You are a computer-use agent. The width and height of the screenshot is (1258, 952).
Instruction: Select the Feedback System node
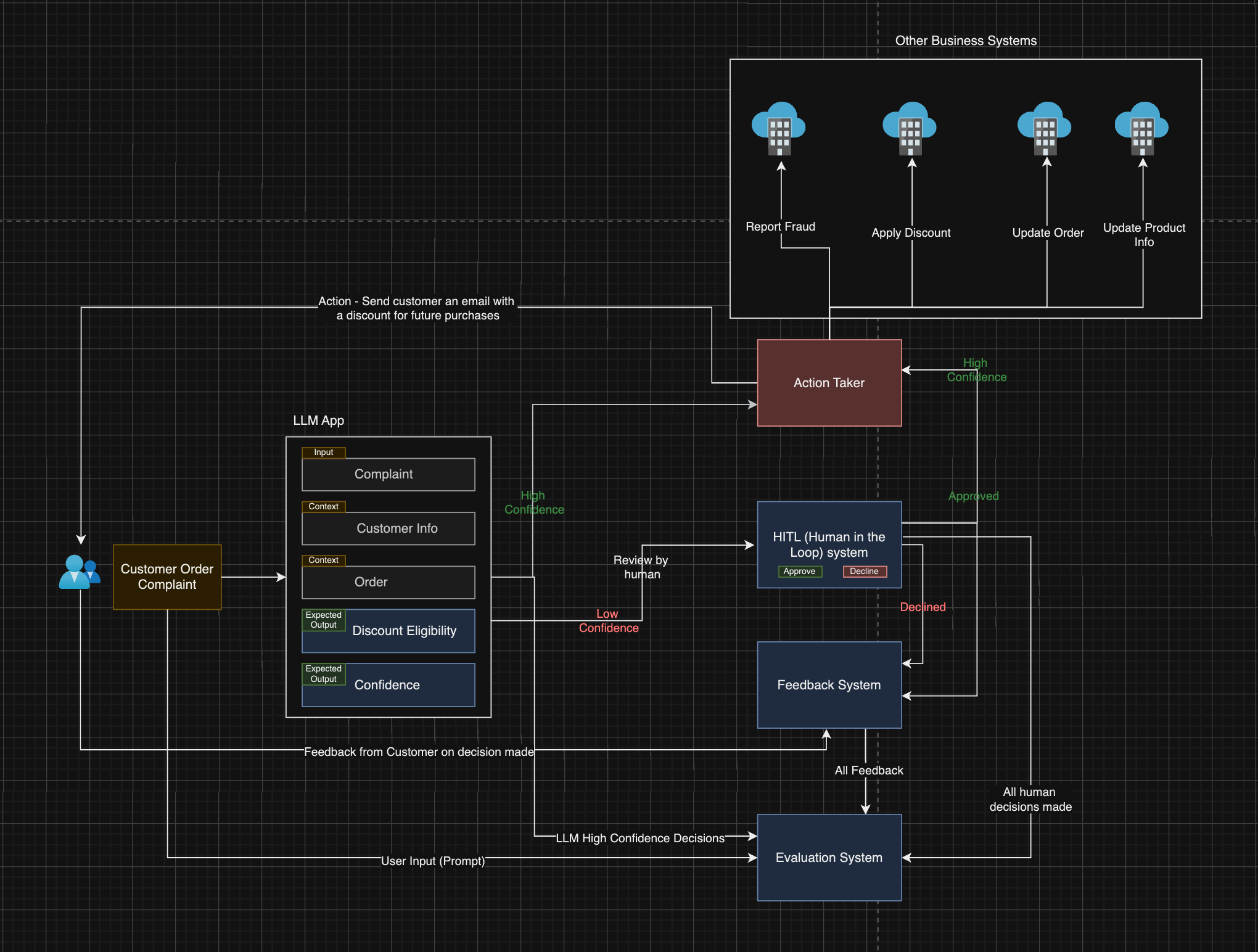pyautogui.click(x=829, y=684)
